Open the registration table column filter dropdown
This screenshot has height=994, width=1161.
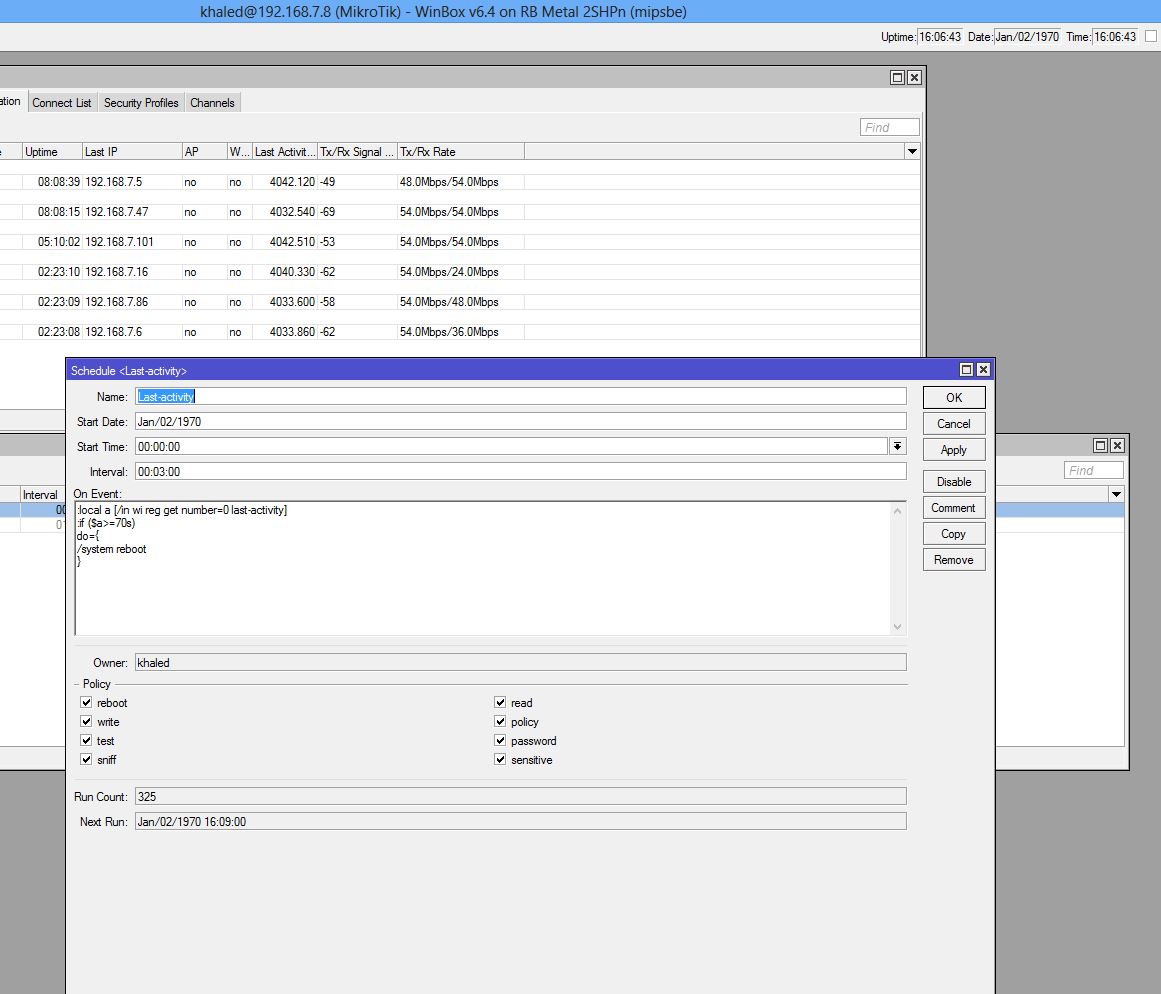[911, 151]
